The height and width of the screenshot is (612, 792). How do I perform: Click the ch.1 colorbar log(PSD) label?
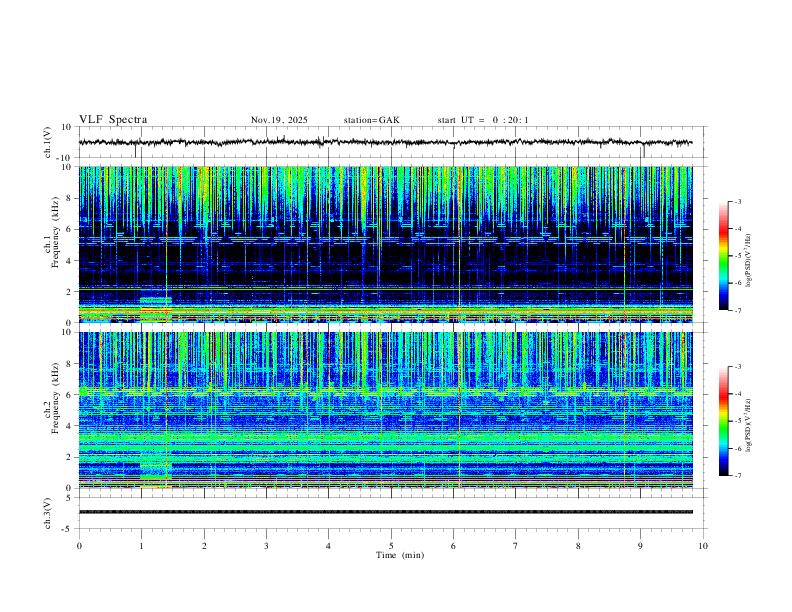[x=748, y=261]
